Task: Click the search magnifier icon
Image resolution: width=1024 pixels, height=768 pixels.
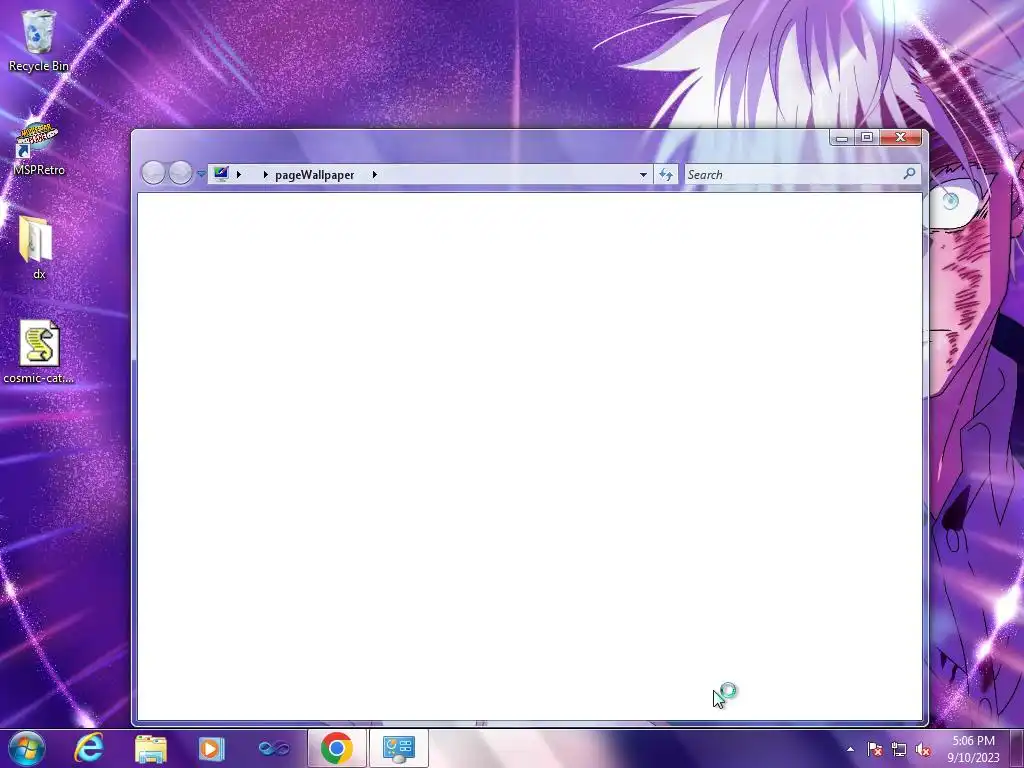Action: [909, 174]
